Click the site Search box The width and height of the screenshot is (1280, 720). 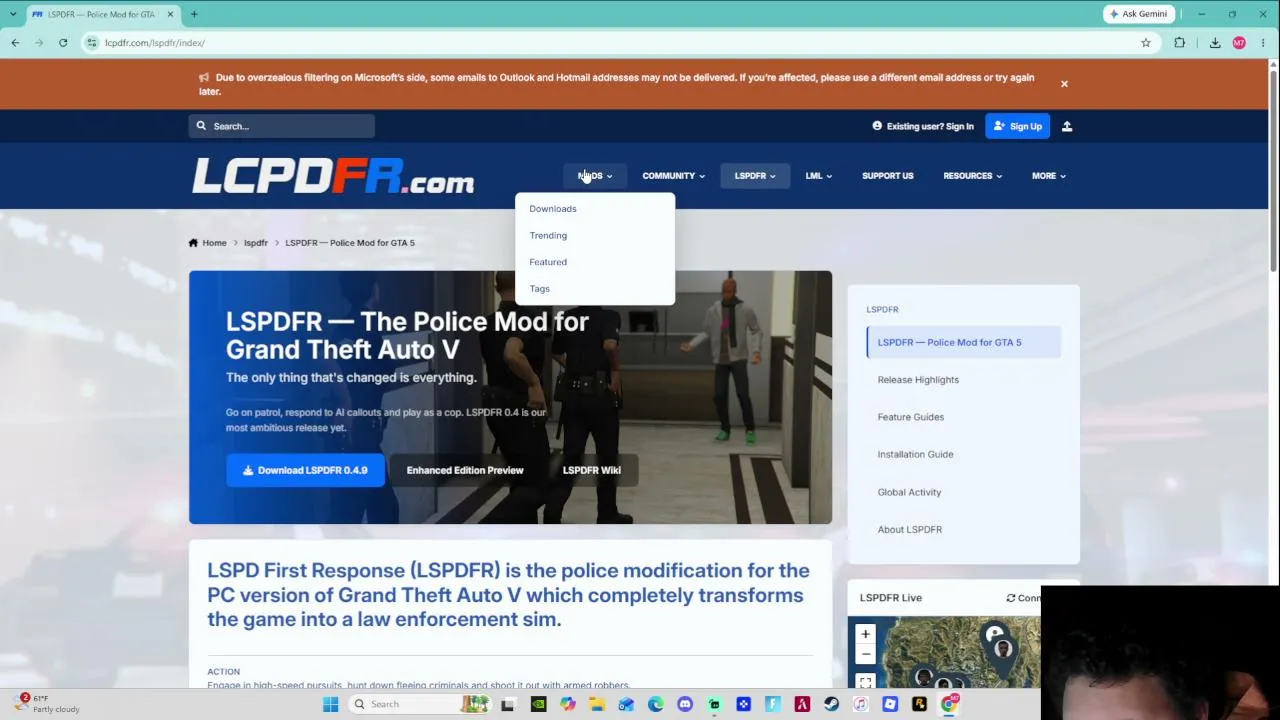click(282, 126)
